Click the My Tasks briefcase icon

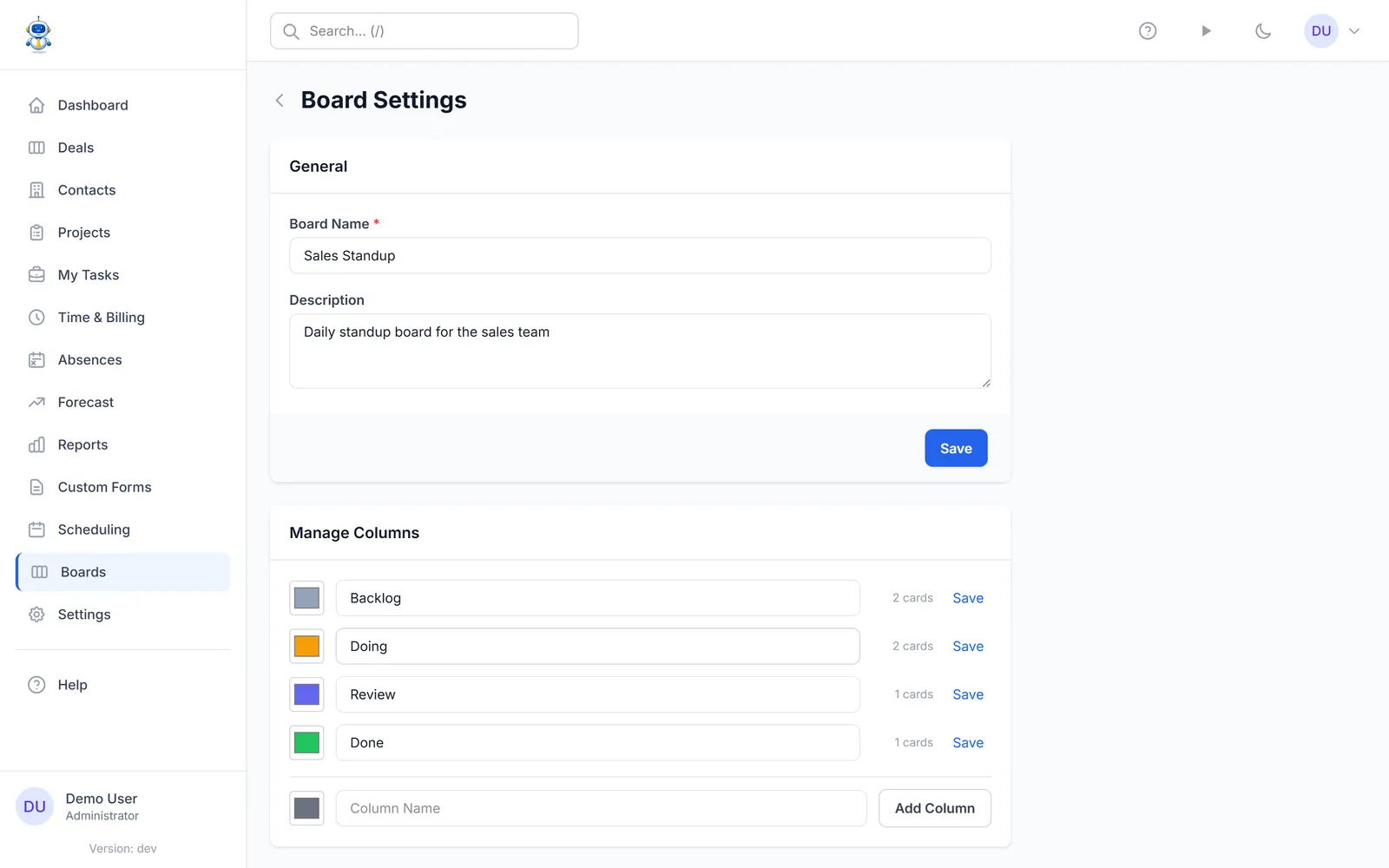pyautogui.click(x=36, y=275)
